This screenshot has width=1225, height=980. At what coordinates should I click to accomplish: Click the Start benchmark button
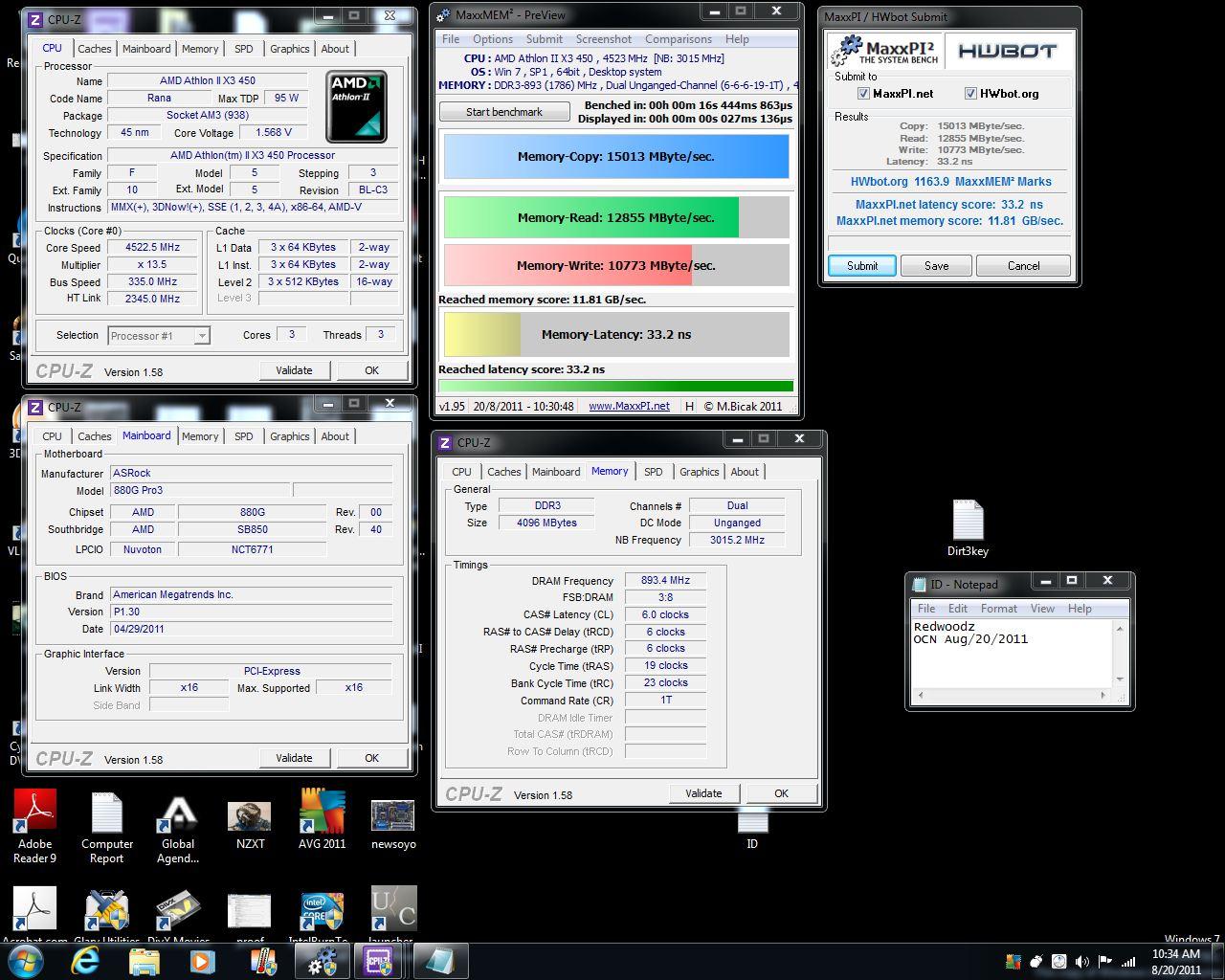[x=504, y=112]
